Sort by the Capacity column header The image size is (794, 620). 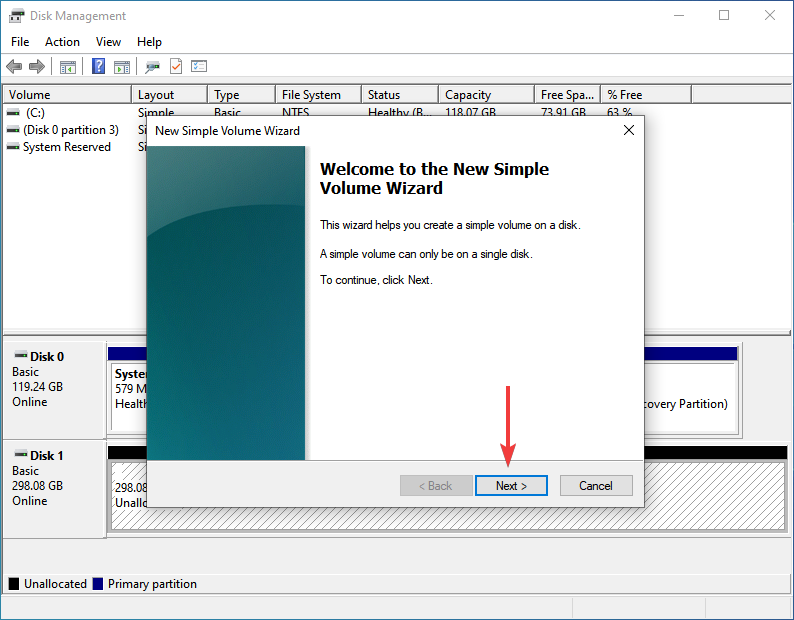pyautogui.click(x=487, y=95)
